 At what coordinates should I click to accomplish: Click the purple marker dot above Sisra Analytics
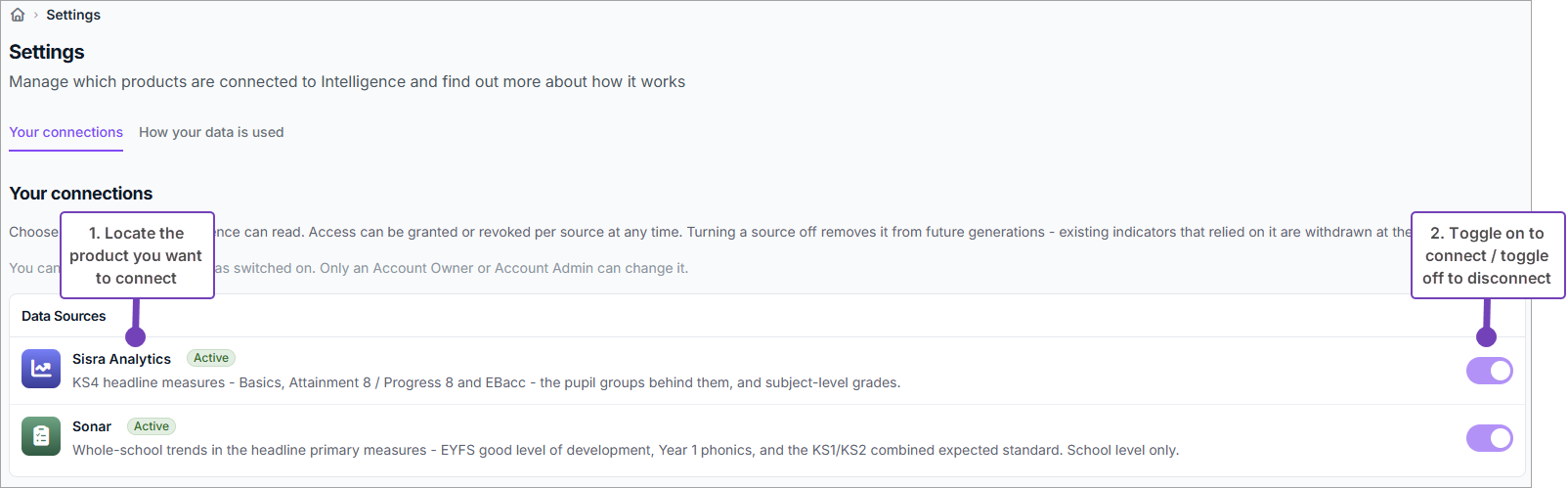point(136,336)
